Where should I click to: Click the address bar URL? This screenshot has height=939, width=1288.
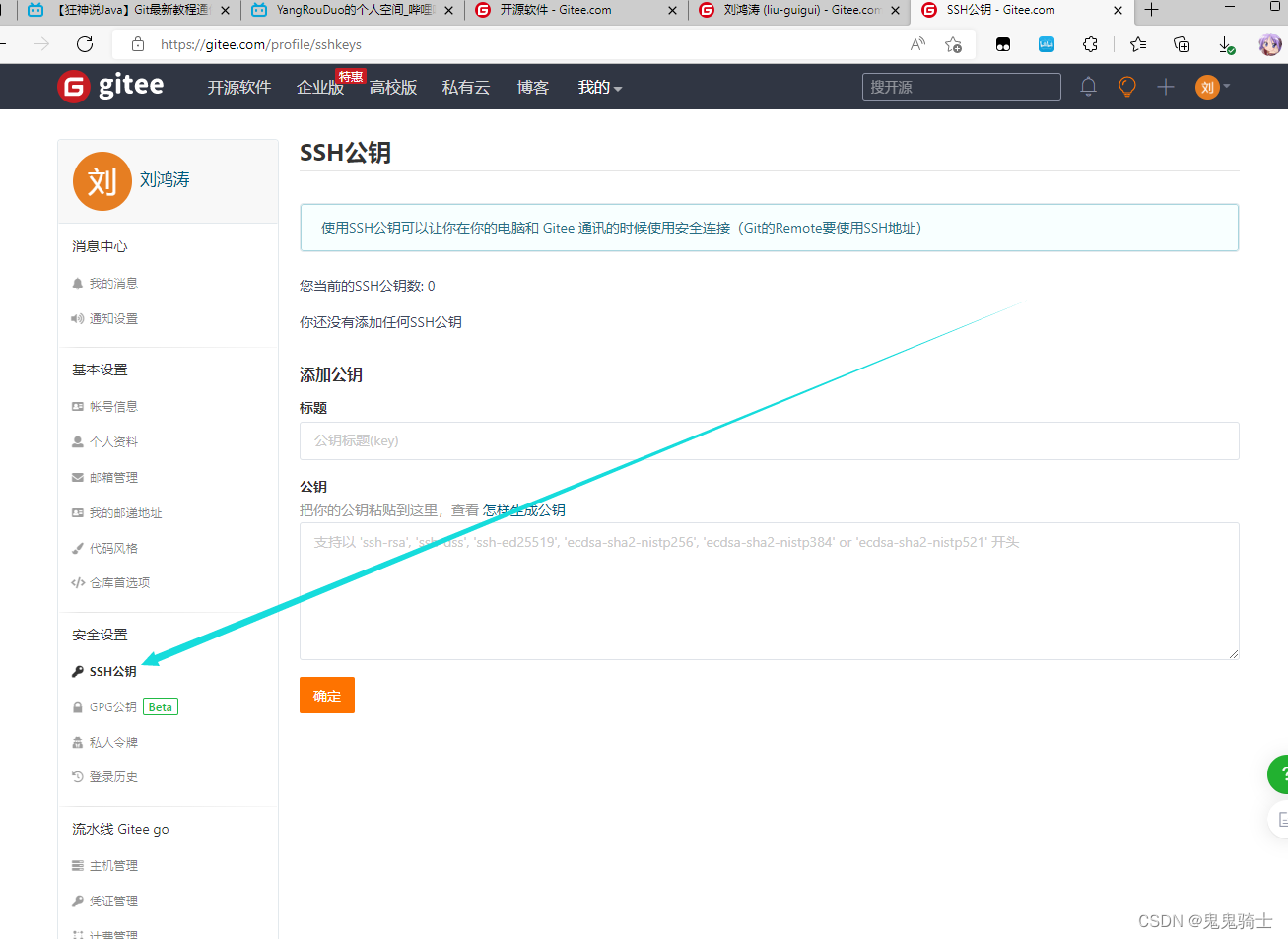click(261, 44)
